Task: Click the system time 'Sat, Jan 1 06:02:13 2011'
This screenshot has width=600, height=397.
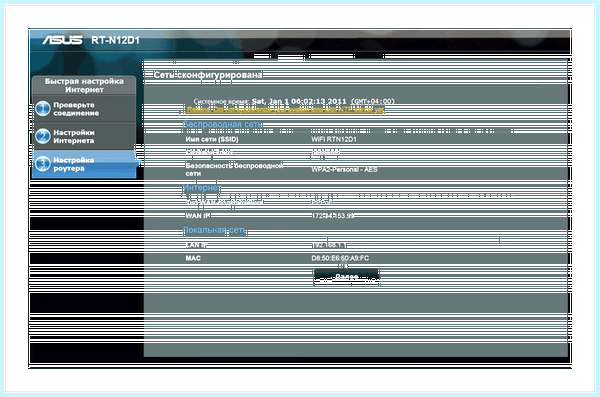Action: 299,101
